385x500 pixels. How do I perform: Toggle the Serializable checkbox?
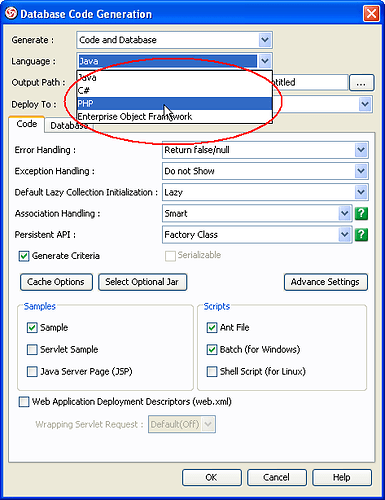[170, 256]
